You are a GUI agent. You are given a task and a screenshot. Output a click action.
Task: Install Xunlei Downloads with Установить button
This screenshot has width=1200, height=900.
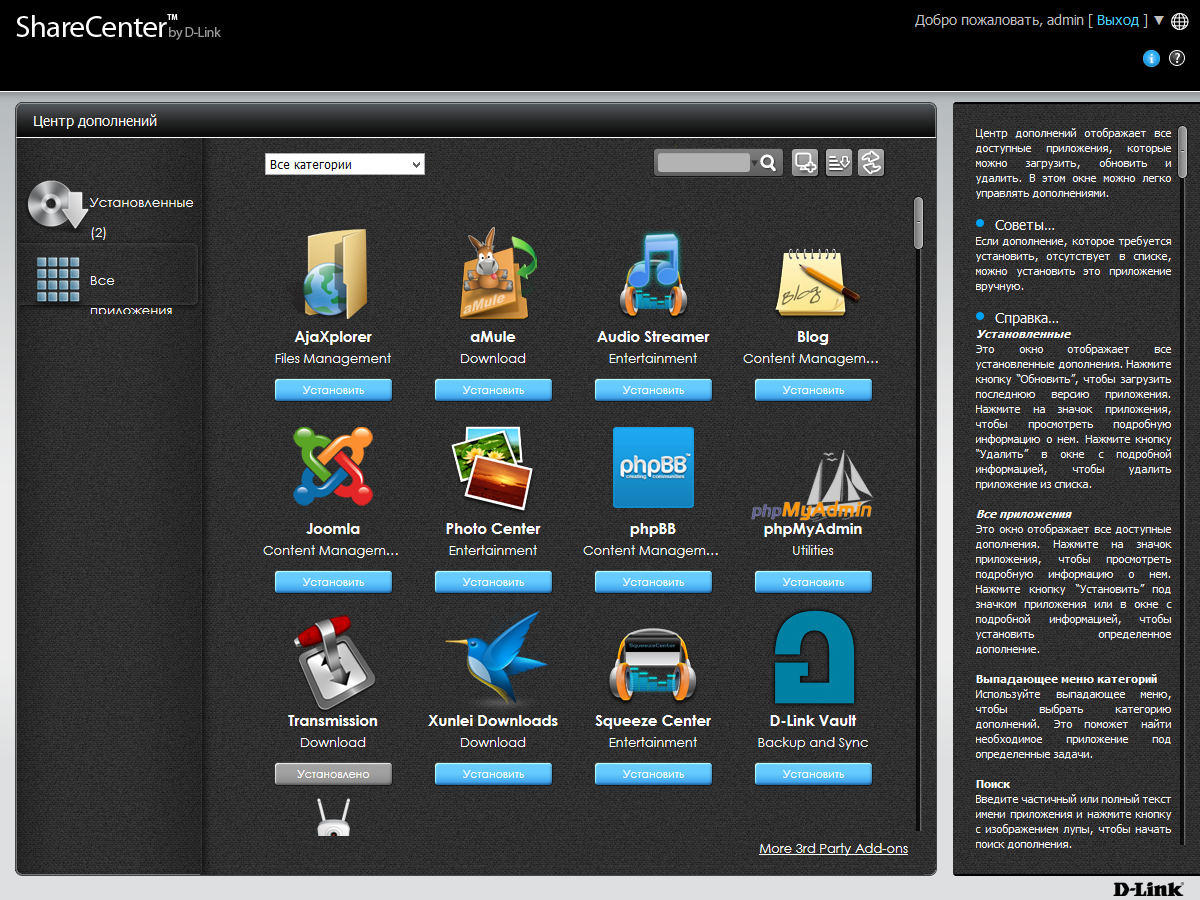(493, 774)
